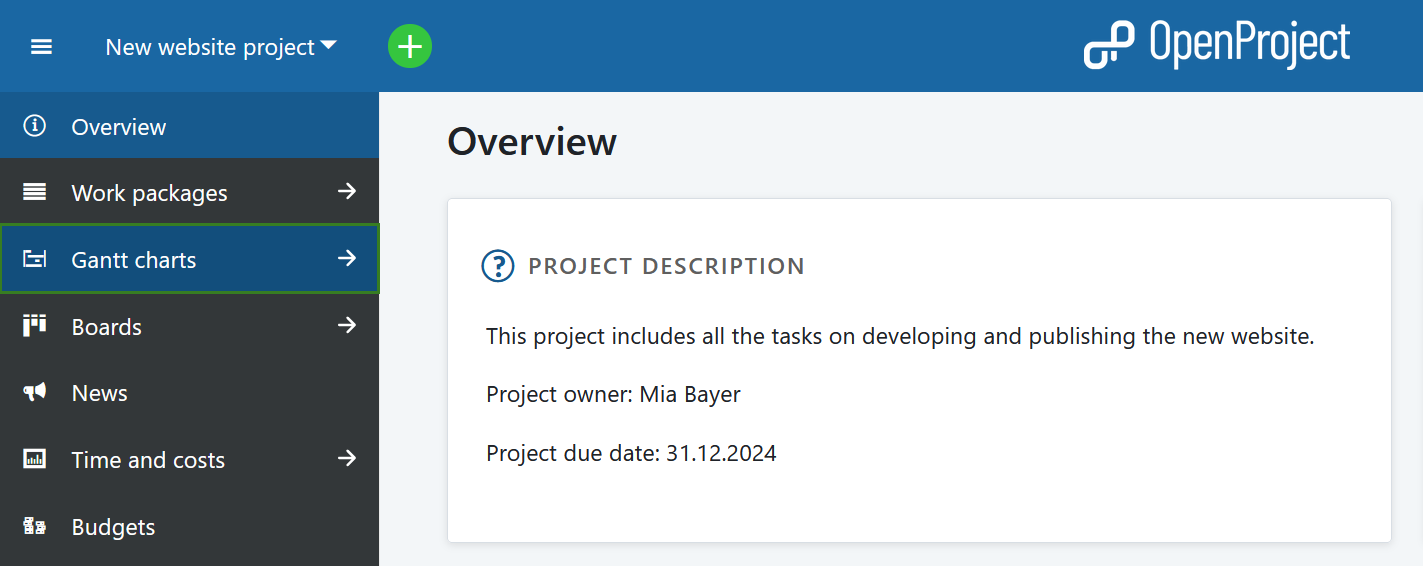
Task: Click the Project Description help icon
Action: click(498, 266)
